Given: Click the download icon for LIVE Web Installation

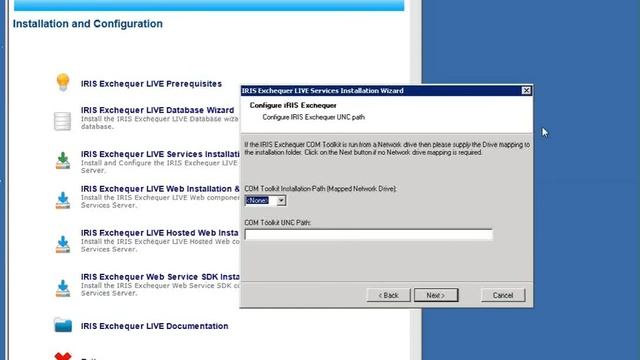Looking at the screenshot, I should [63, 200].
